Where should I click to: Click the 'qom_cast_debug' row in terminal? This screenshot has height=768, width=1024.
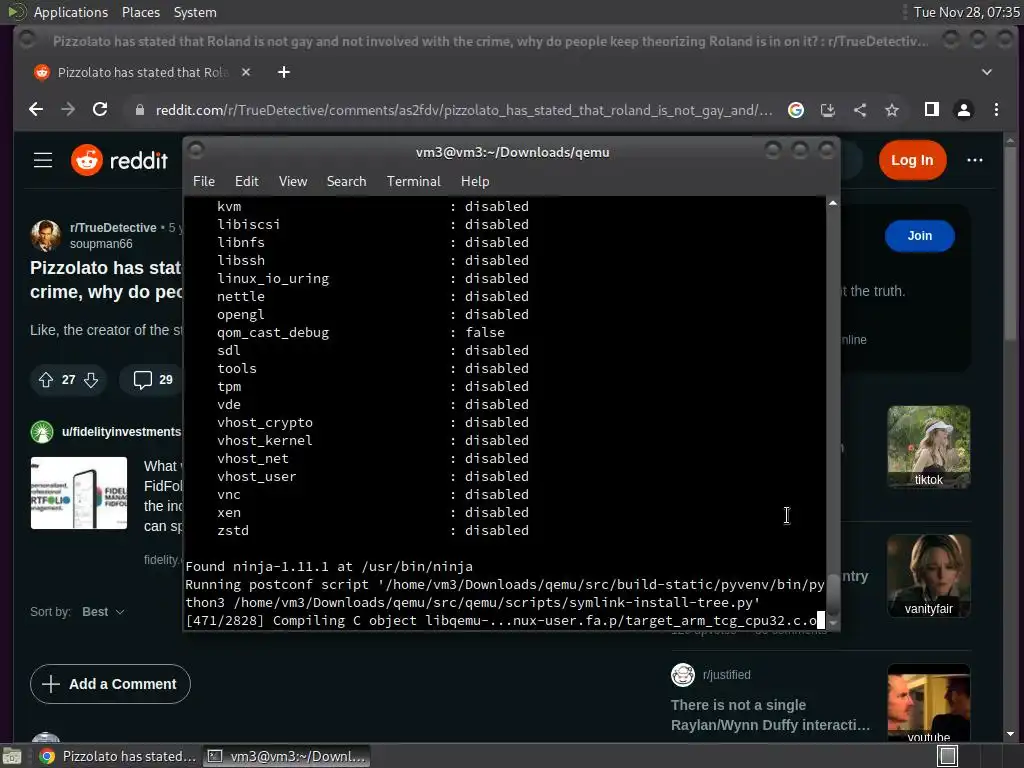tap(360, 332)
